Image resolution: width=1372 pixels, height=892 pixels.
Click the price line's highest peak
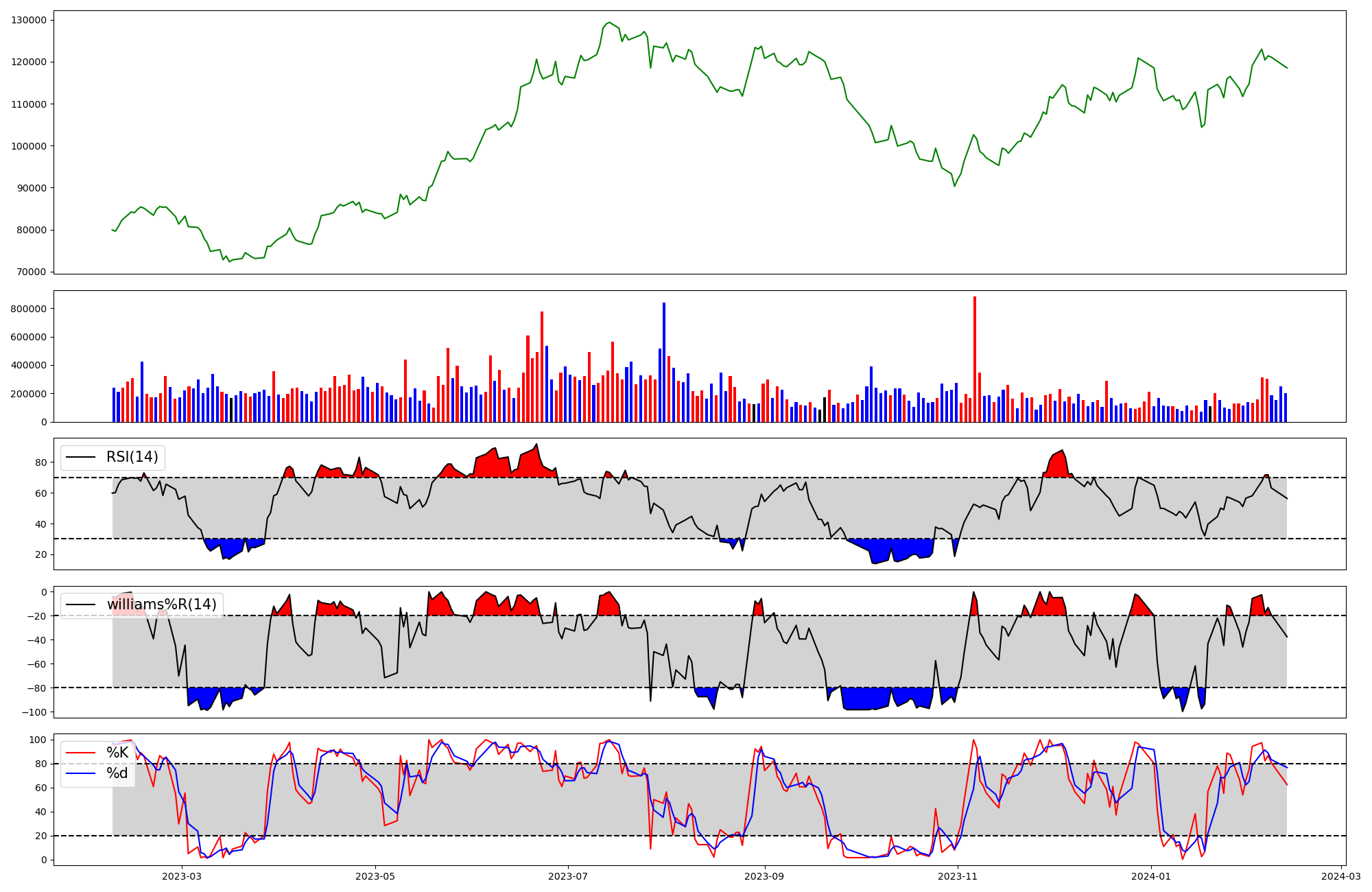[609, 23]
